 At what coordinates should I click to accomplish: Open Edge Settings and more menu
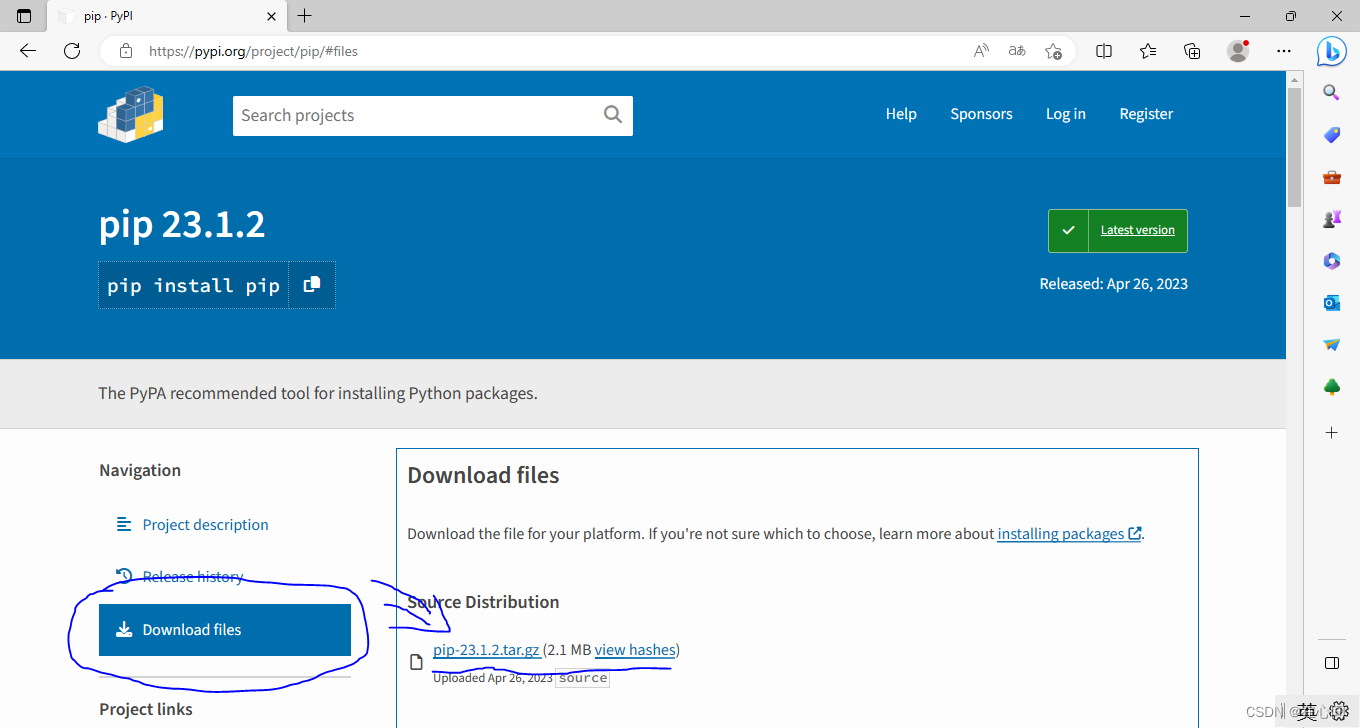click(1284, 51)
